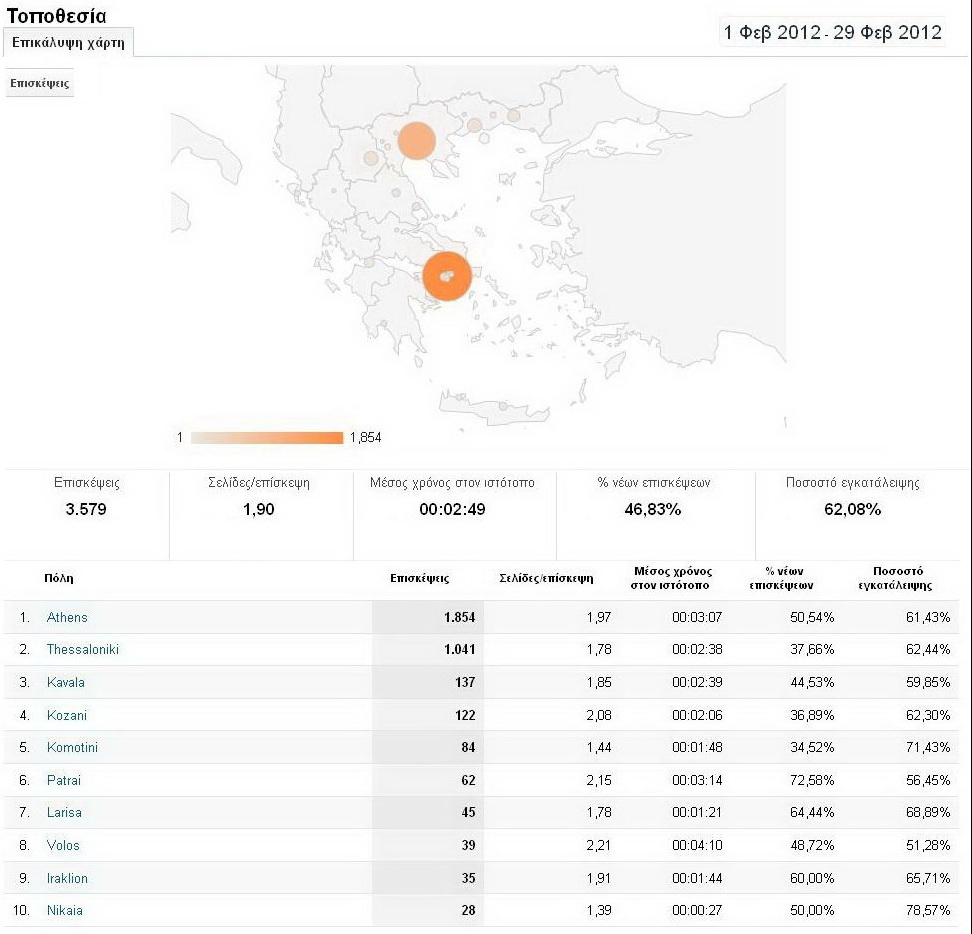Sort table by Σελίδες/επίσκεψη column header
Viewport: 972px width, 934px height.
(x=546, y=578)
